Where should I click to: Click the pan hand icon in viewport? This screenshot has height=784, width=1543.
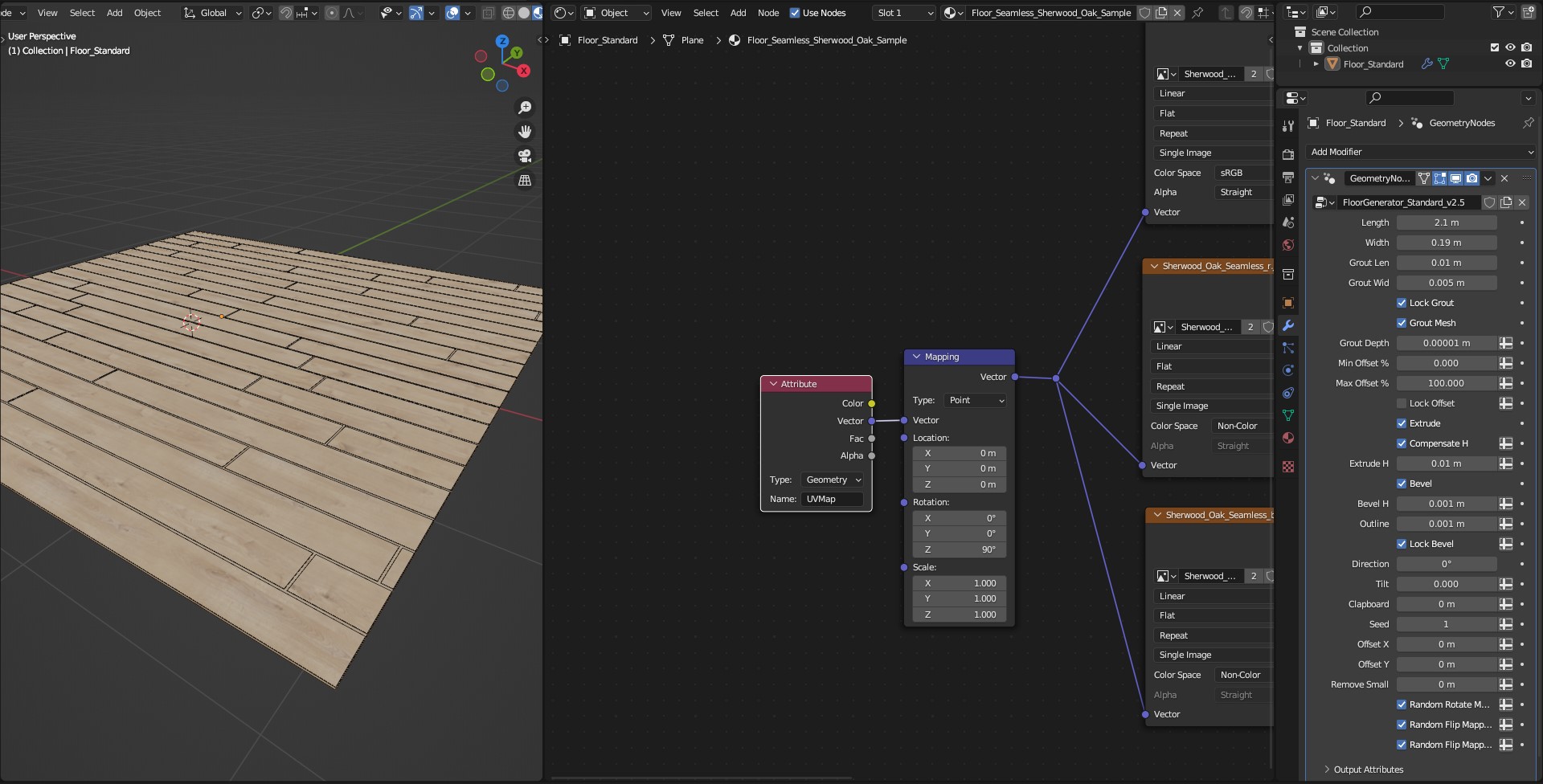[525, 132]
